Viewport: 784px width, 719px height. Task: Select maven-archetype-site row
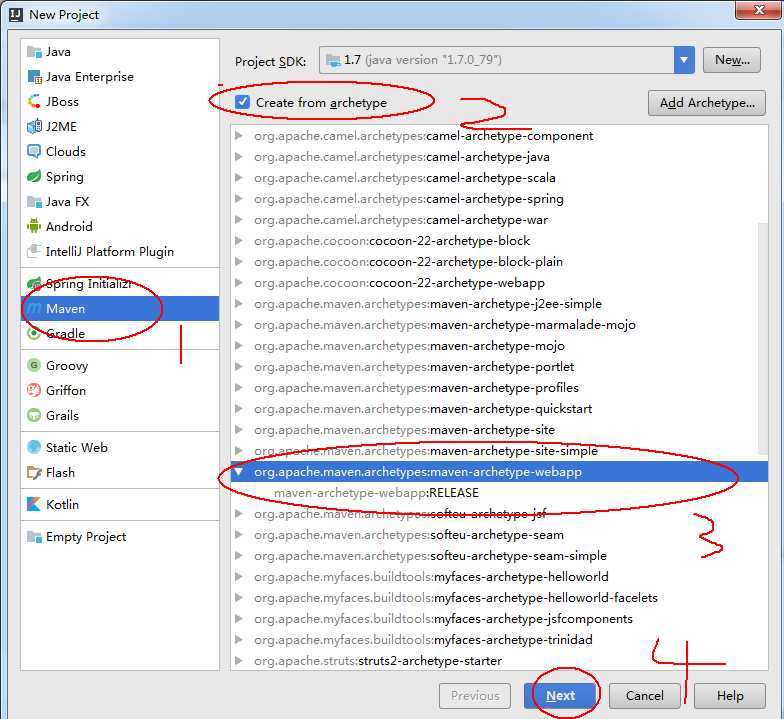point(499,430)
